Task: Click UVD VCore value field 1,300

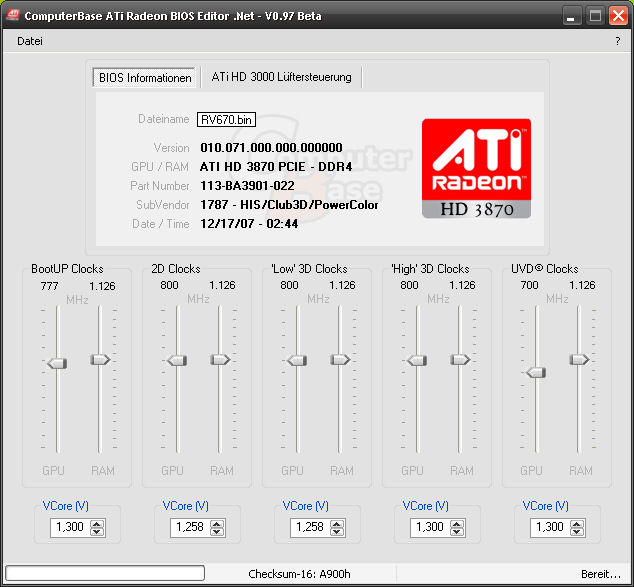Action: point(550,528)
